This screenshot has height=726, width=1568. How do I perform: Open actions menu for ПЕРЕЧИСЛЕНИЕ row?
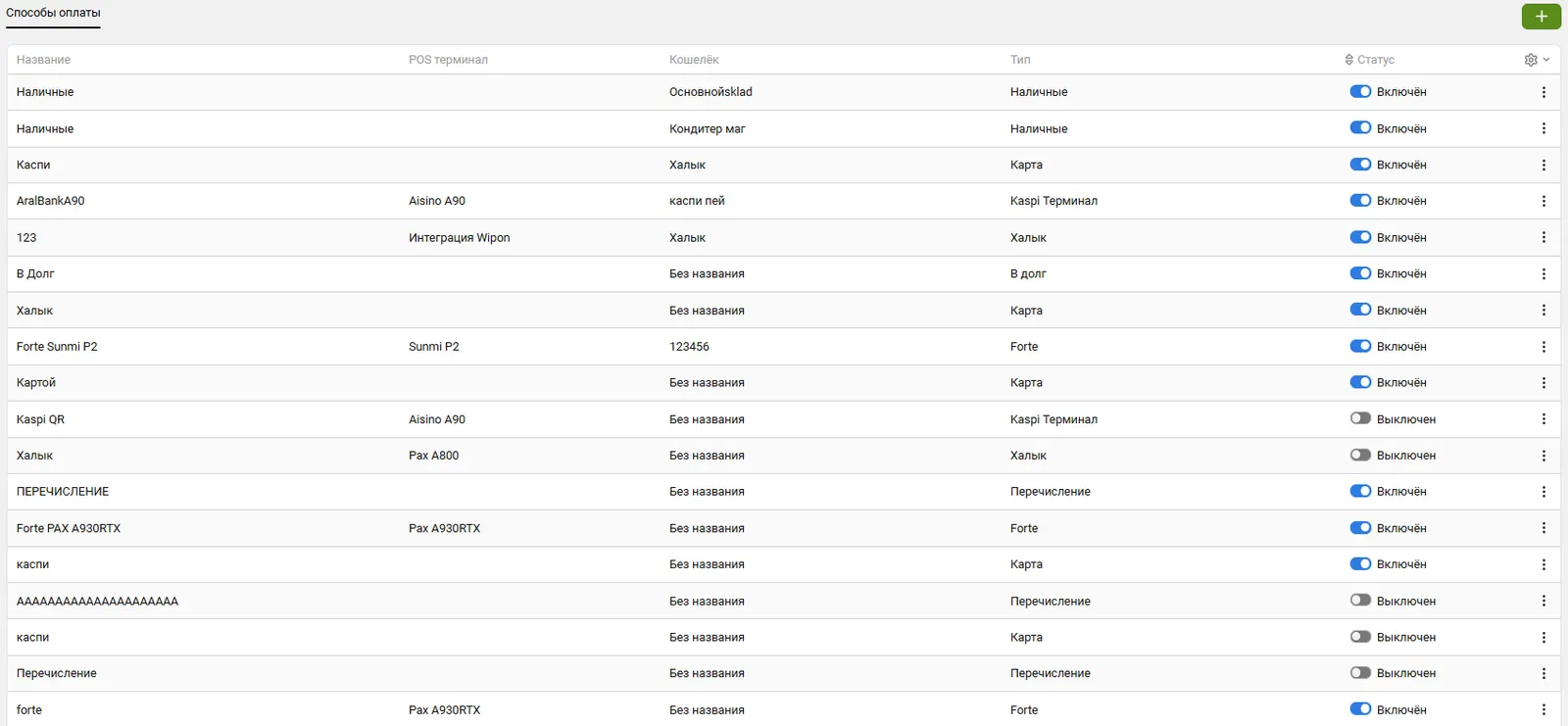coord(1543,492)
